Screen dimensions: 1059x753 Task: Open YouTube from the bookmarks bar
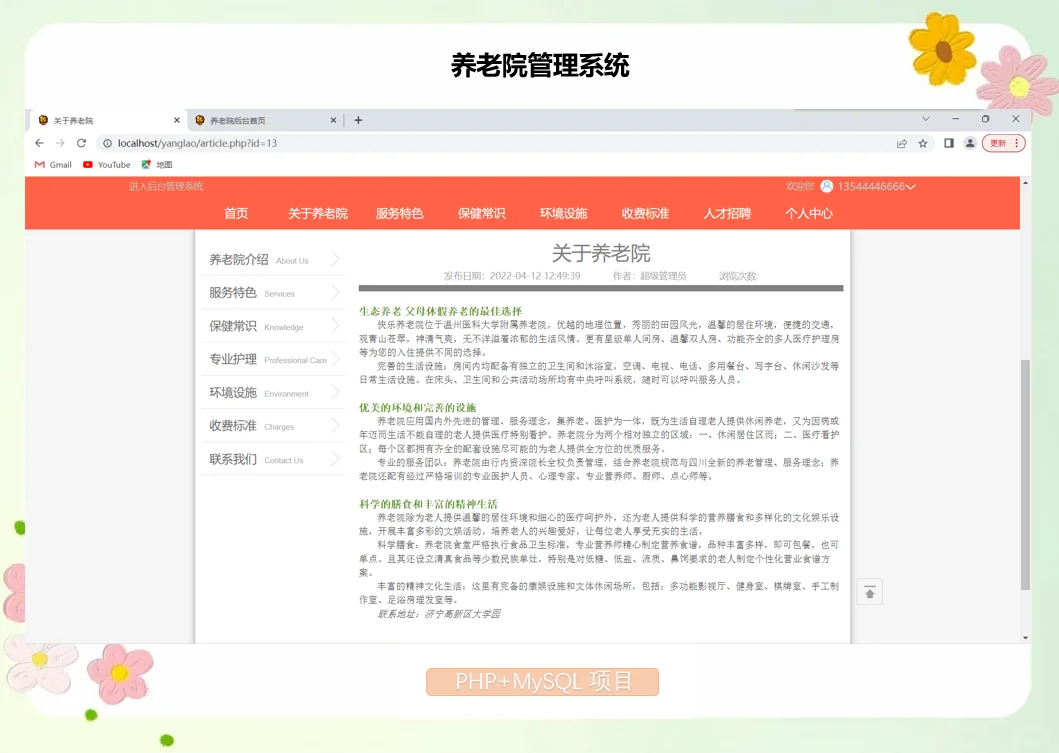[106, 164]
